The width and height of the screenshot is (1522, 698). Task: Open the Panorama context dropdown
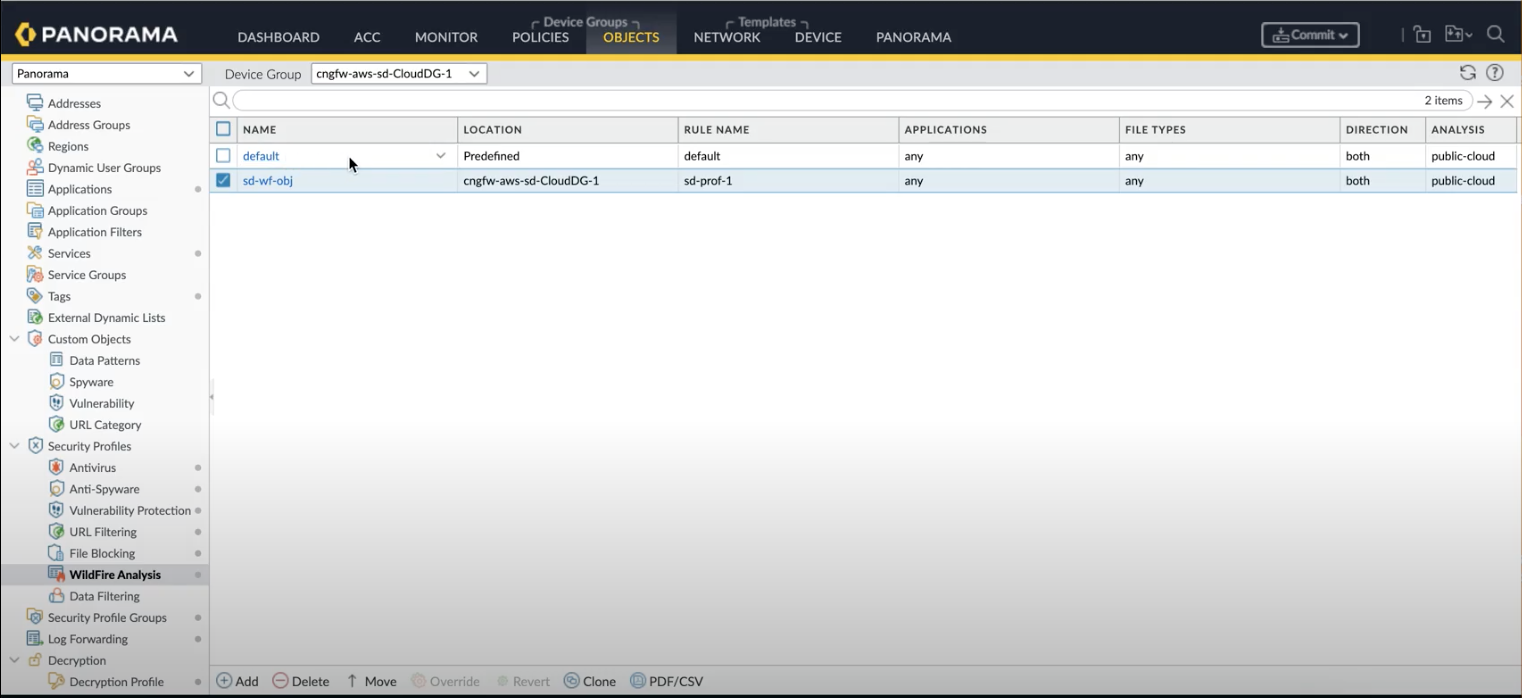coord(105,74)
